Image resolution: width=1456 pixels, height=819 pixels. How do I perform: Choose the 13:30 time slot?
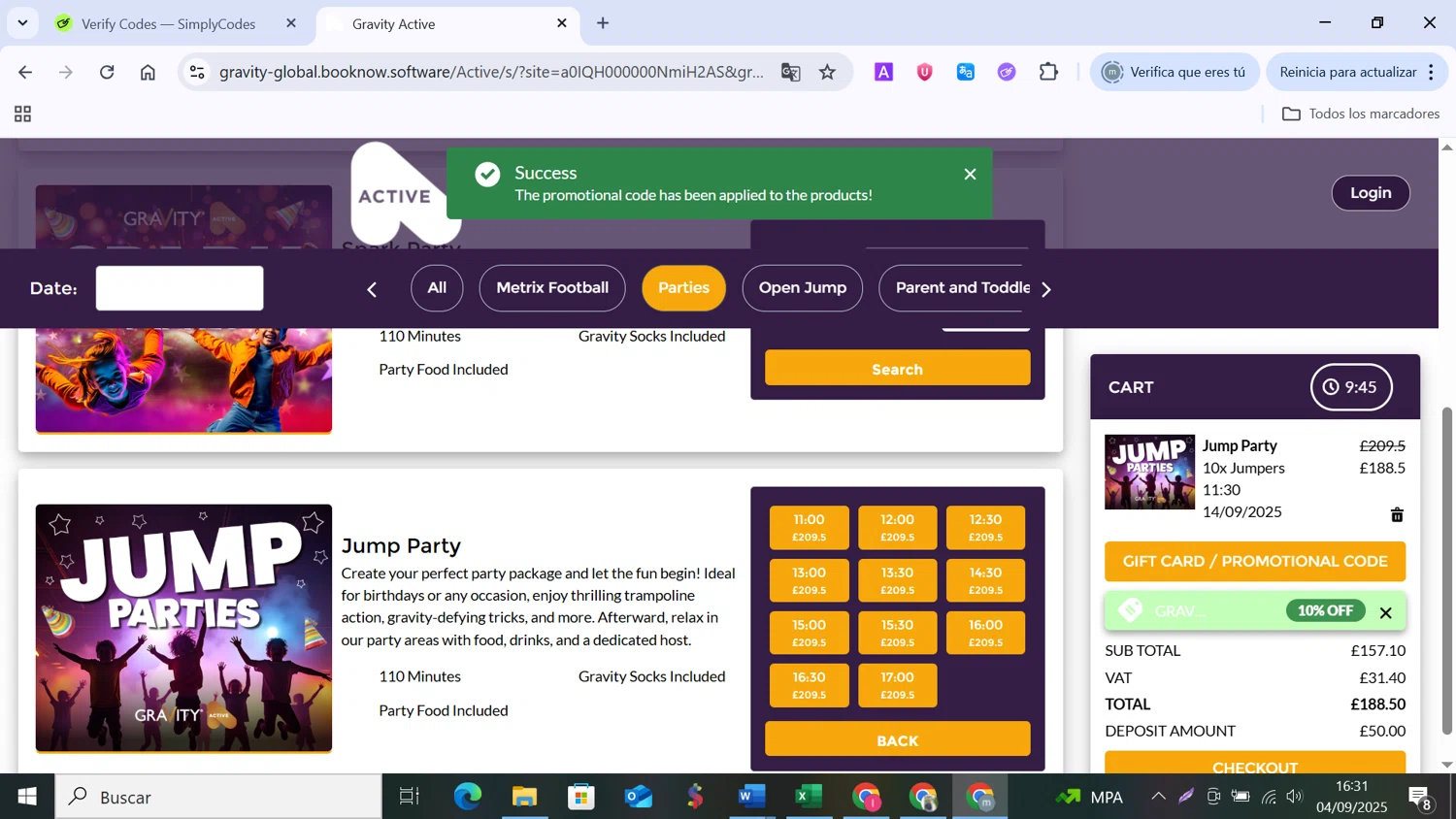coord(897,580)
